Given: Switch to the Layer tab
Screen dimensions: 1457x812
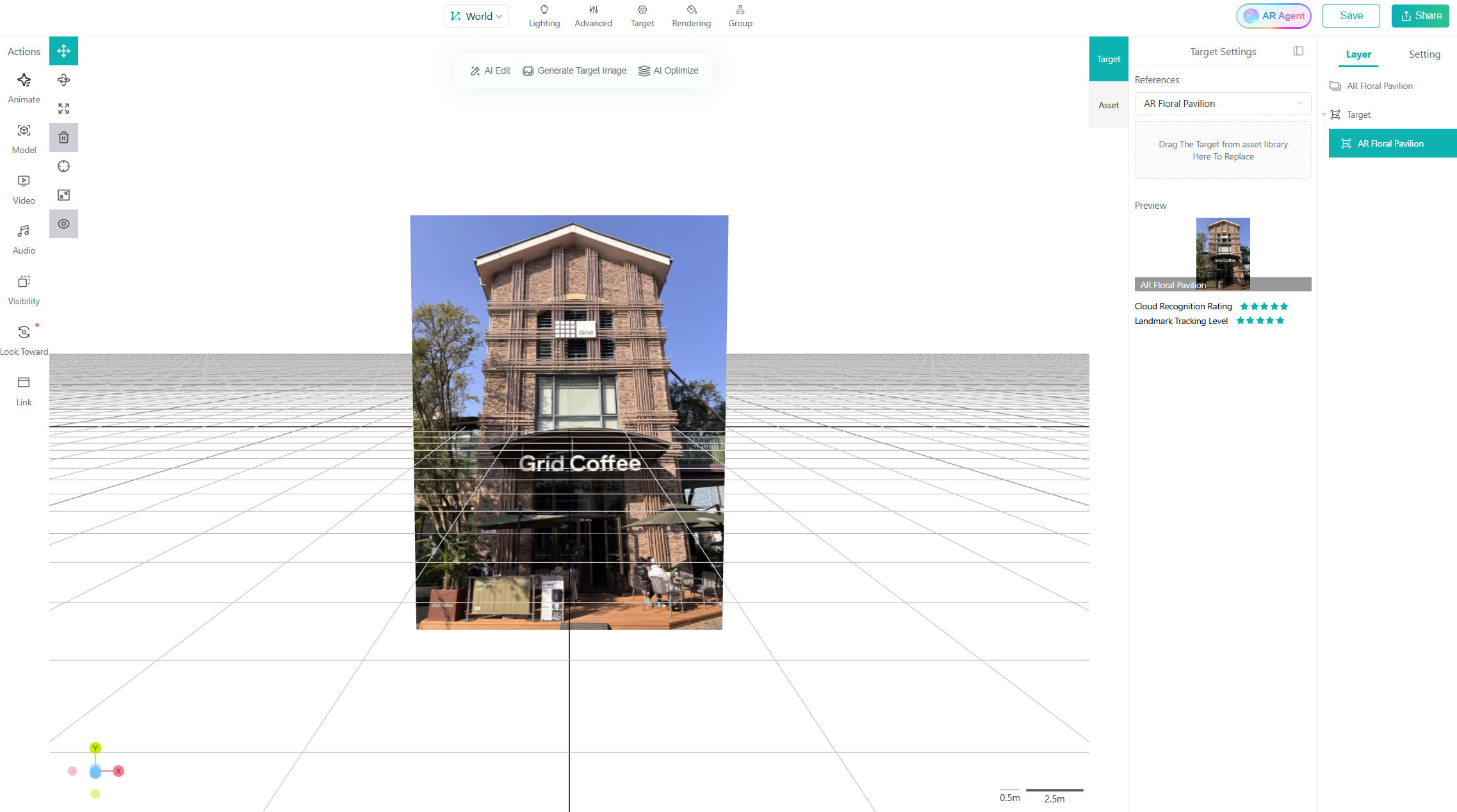Looking at the screenshot, I should [1358, 54].
